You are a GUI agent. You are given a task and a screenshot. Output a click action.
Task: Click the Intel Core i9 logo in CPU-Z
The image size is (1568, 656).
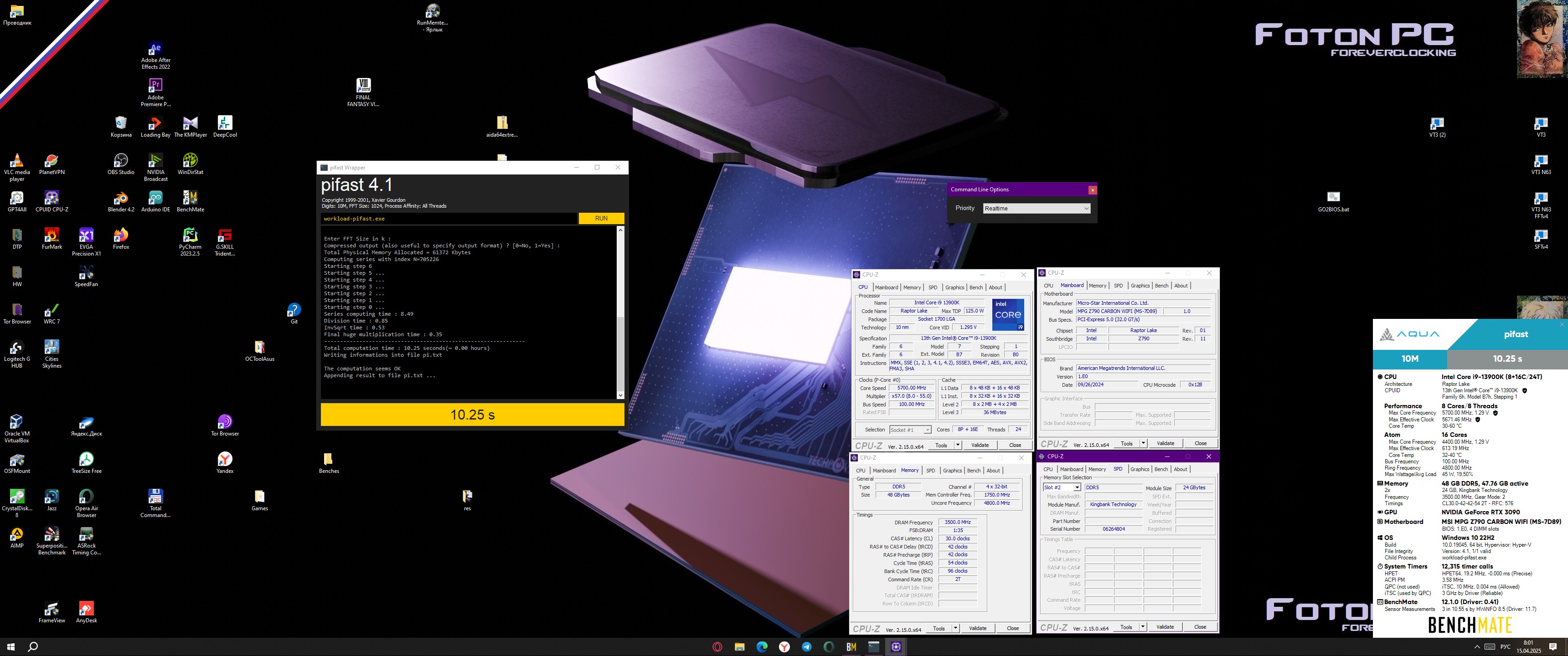click(x=1008, y=315)
